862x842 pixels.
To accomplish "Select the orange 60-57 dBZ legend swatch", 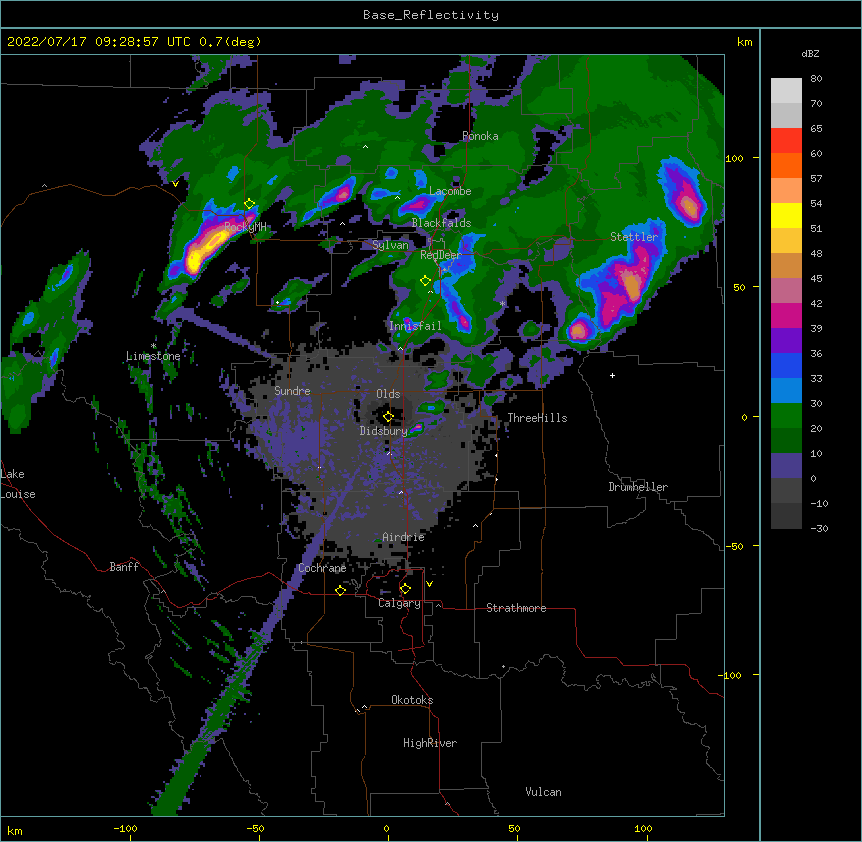I will click(x=786, y=165).
